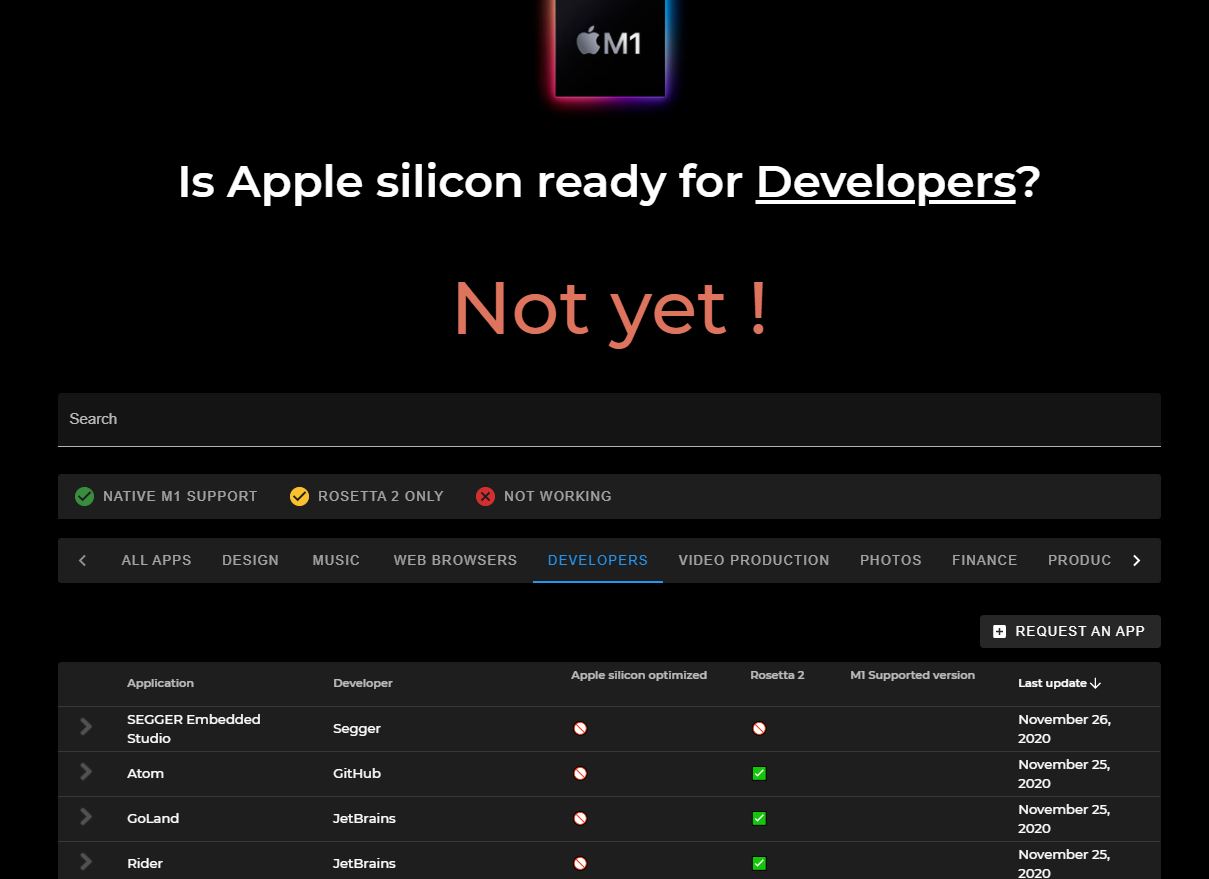Click JetBrains in the GoLand row
The height and width of the screenshot is (879, 1209).
[x=364, y=818]
